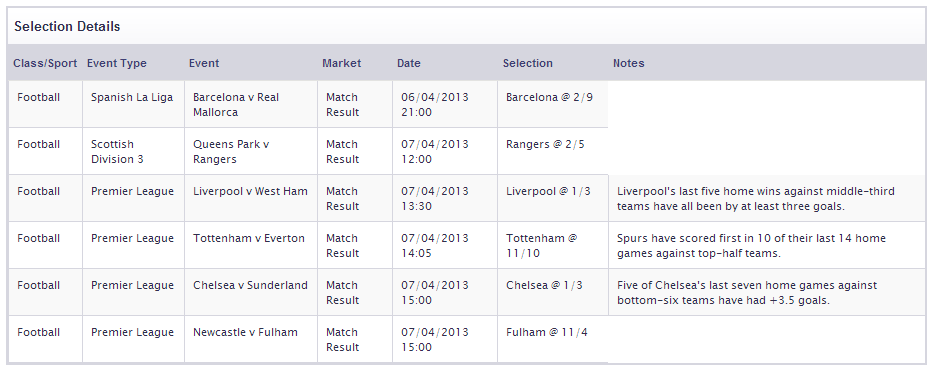Click the Fulham @ 11/4 selection

pos(547,332)
